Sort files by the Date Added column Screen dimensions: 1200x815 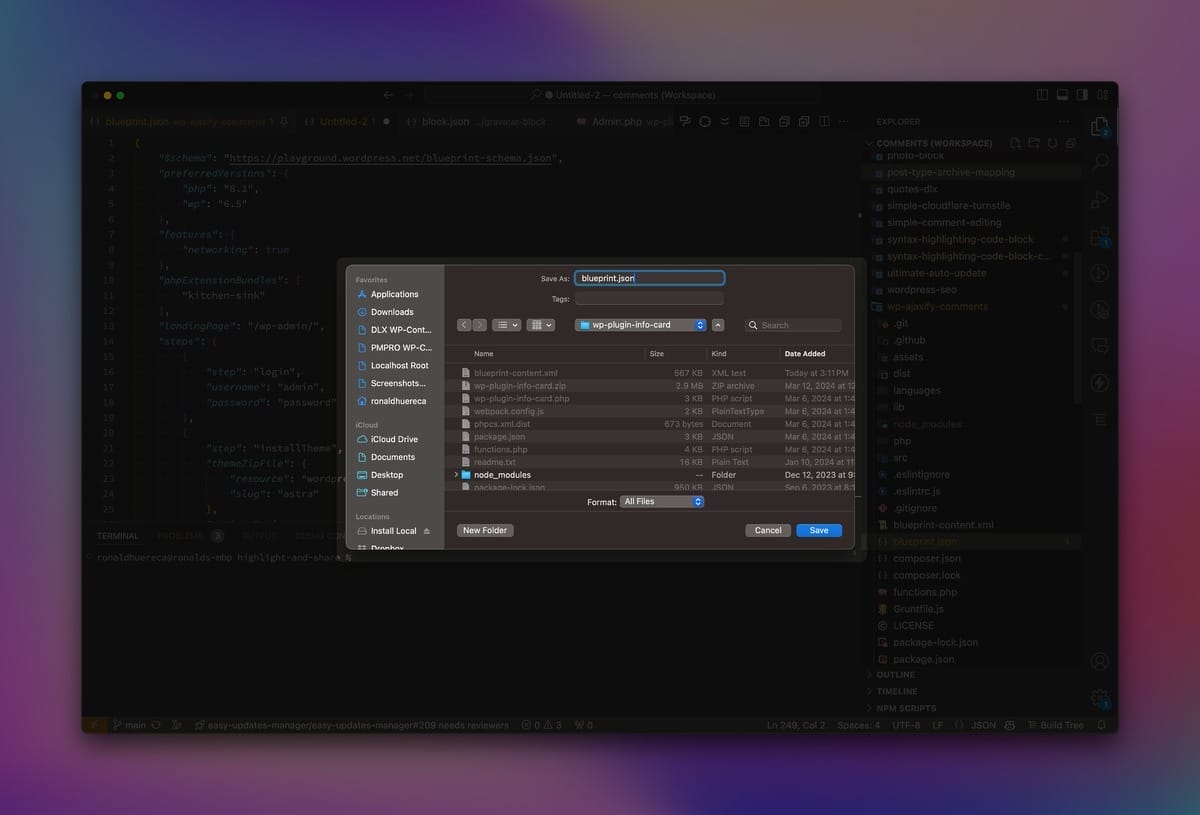click(x=805, y=354)
